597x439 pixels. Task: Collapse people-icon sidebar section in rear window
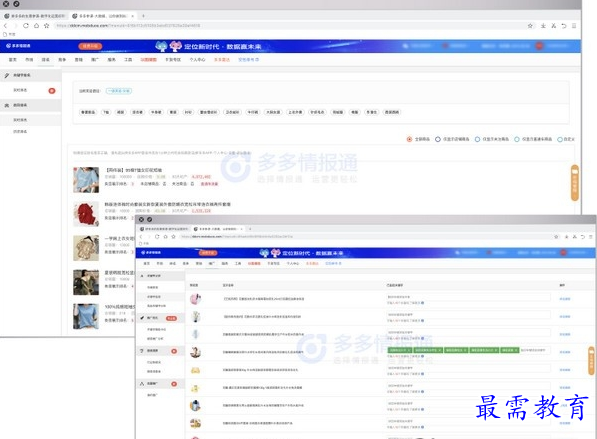(30, 105)
